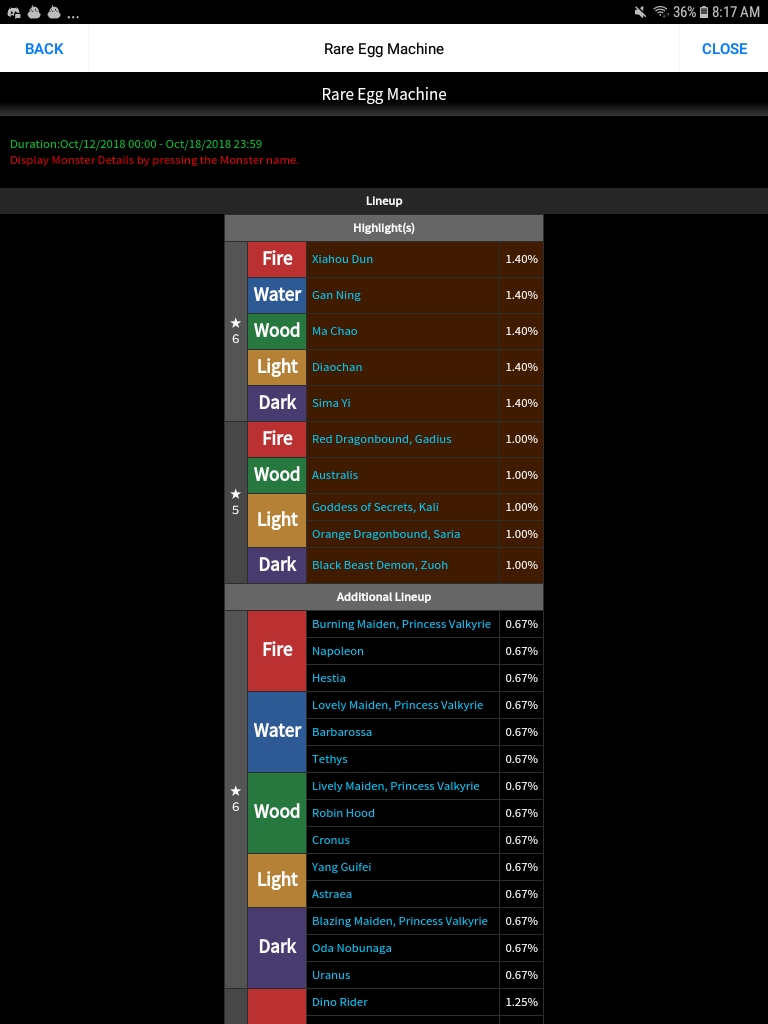Click Wood attribute cell beside Ma Chao
768x1024 pixels.
[277, 331]
